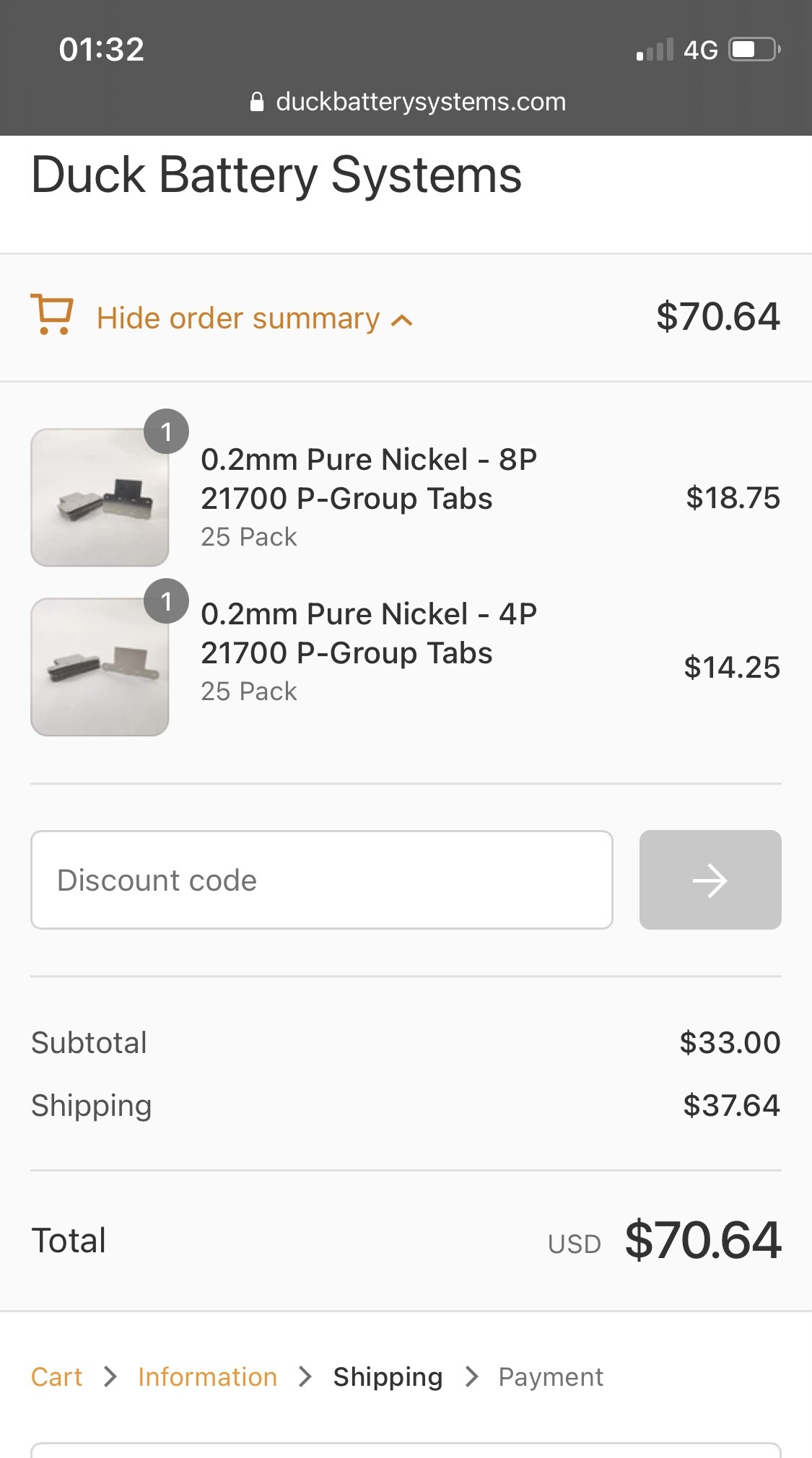Screen dimensions: 812x1458
Task: Focus the Discount code field
Action: coord(322,880)
